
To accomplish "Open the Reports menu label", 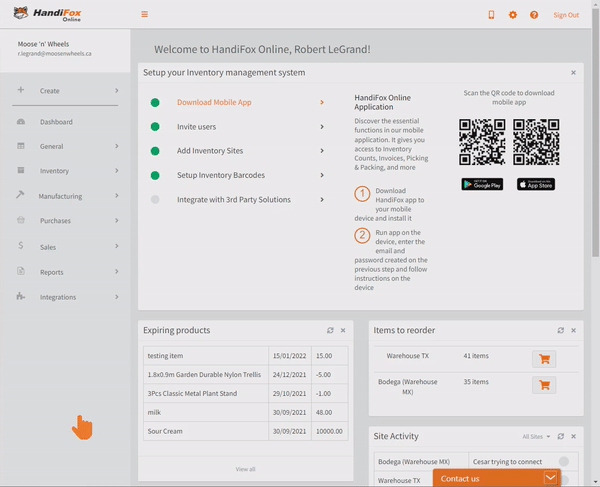I will pyautogui.click(x=52, y=272).
